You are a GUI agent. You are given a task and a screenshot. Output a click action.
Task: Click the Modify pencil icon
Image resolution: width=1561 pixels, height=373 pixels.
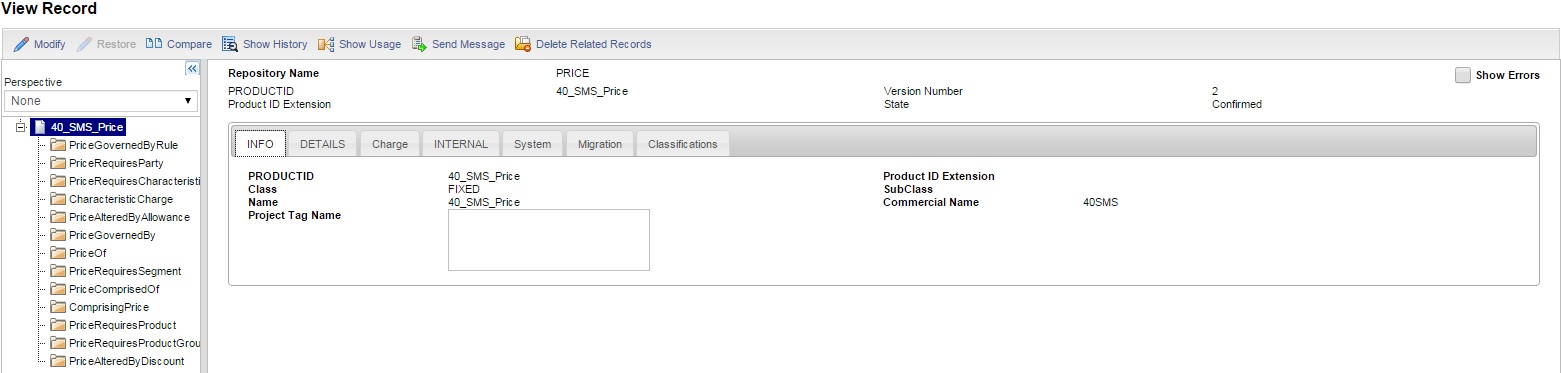pos(21,44)
